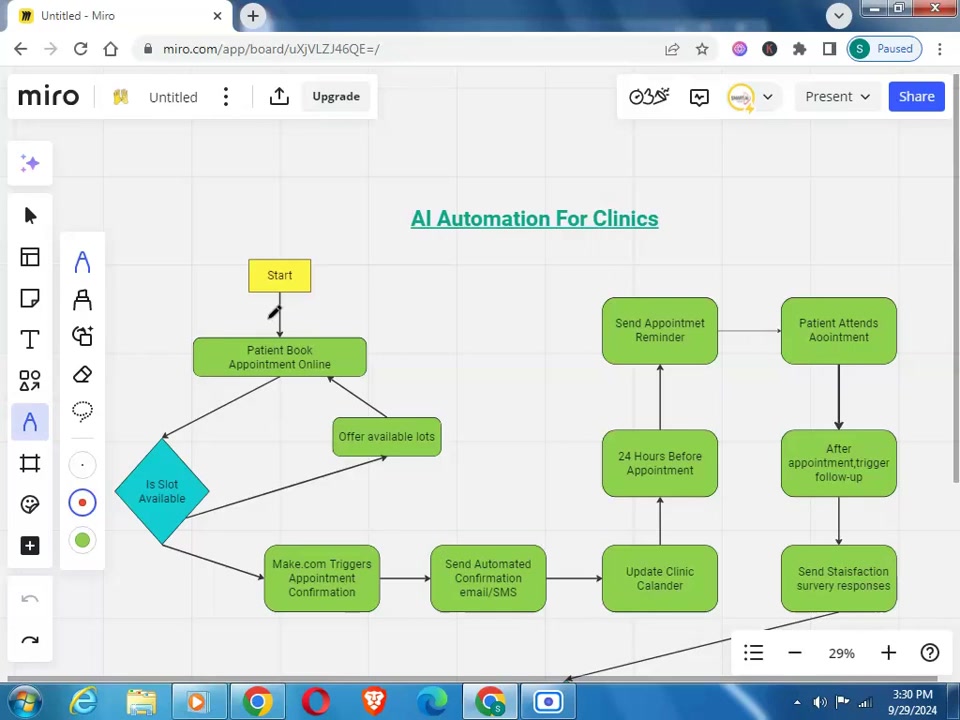This screenshot has width=960, height=720.
Task: Select the Eraser tool
Action: point(83,374)
